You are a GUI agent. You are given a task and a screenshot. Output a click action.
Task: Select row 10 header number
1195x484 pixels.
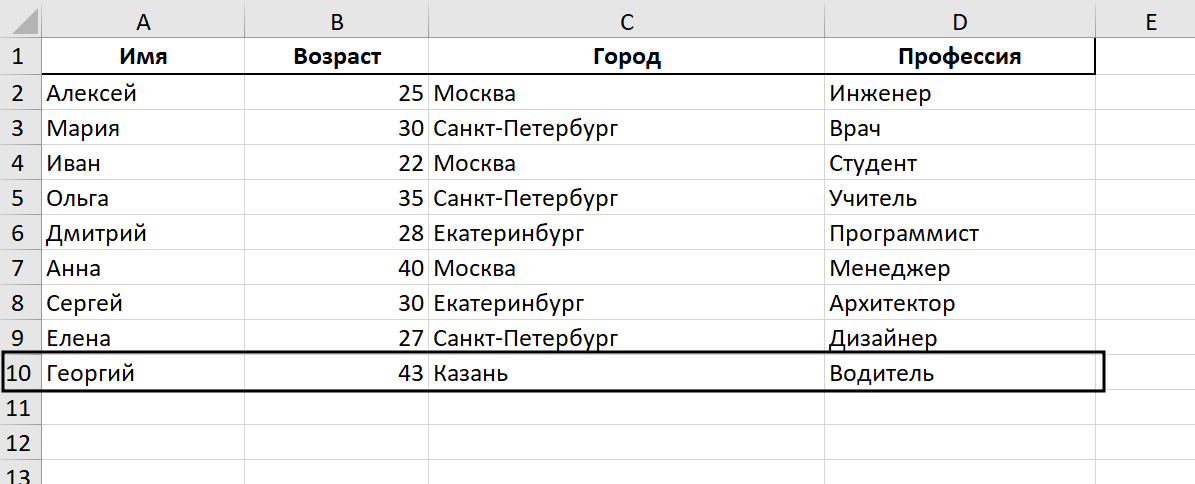20,374
